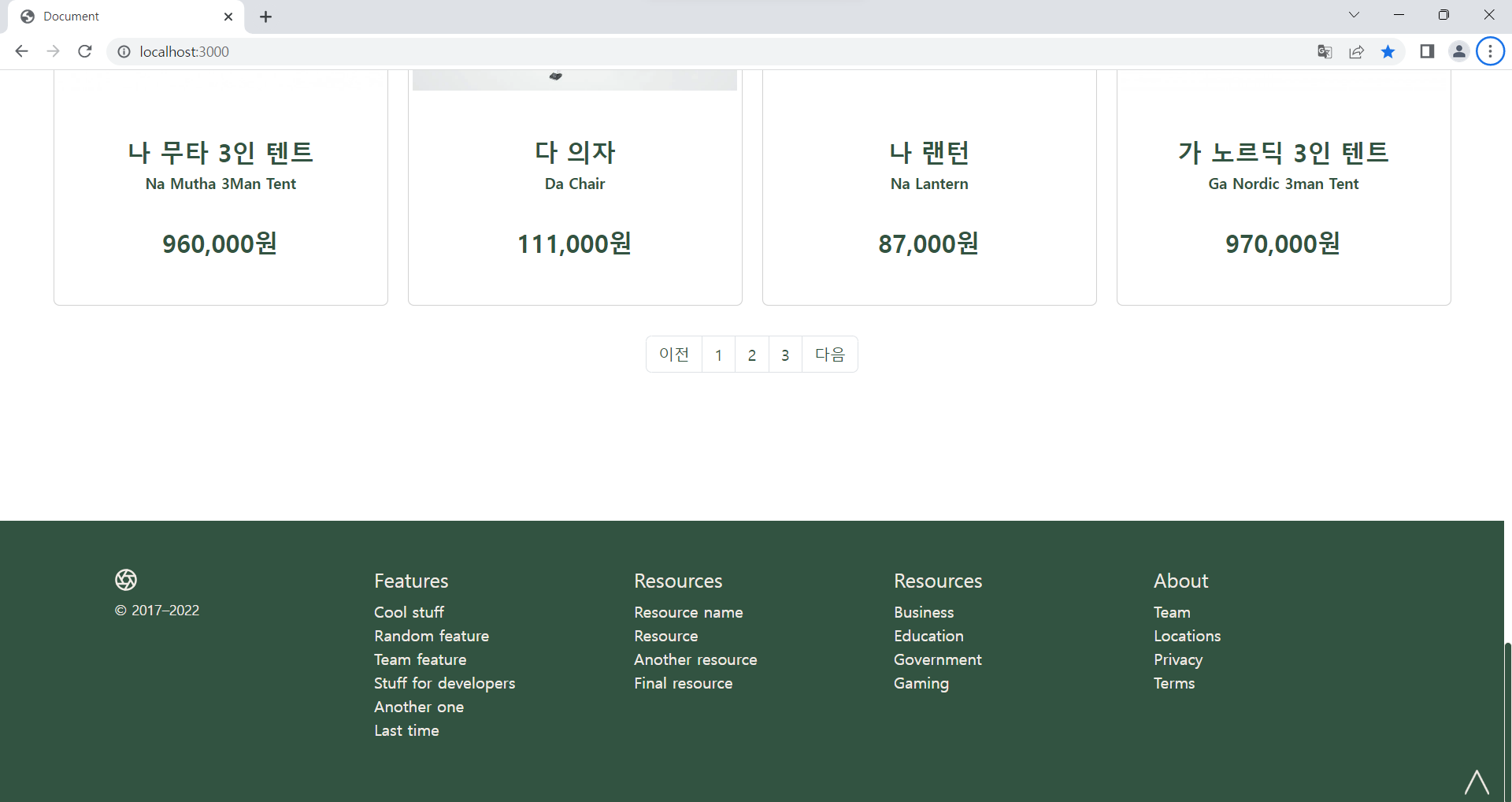
Task: Open the 다 의자 product card
Action: (575, 188)
